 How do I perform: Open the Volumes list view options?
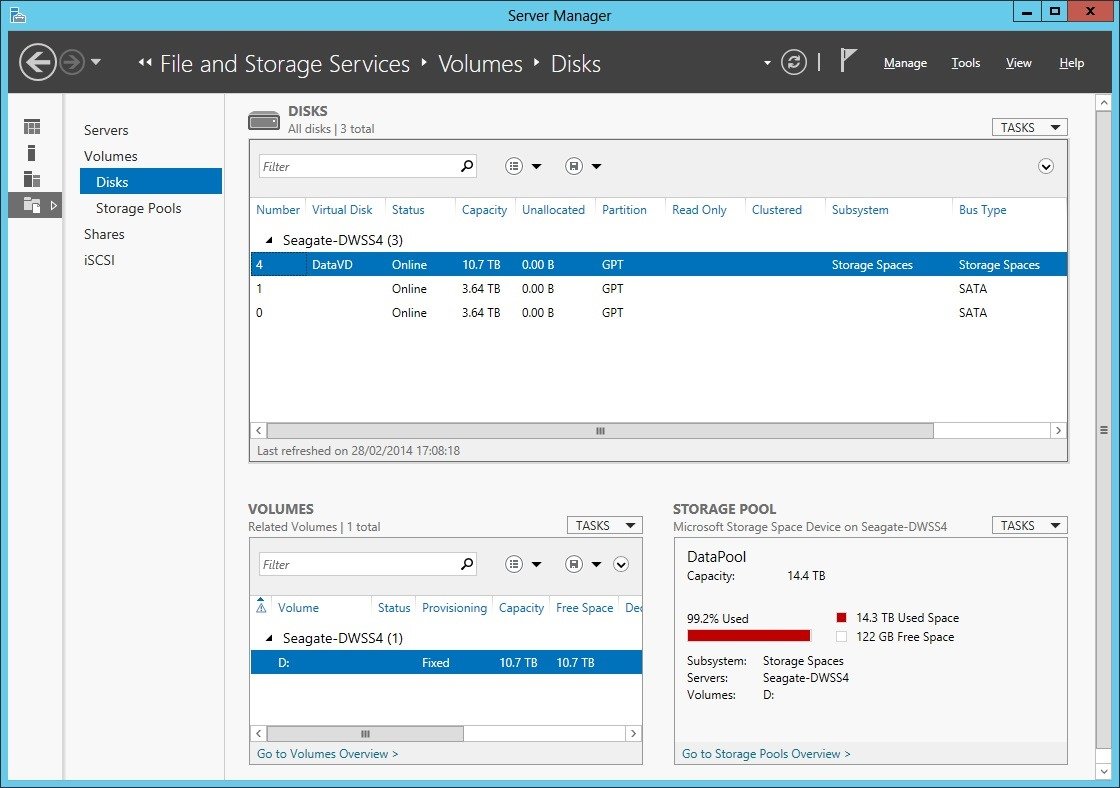(523, 564)
